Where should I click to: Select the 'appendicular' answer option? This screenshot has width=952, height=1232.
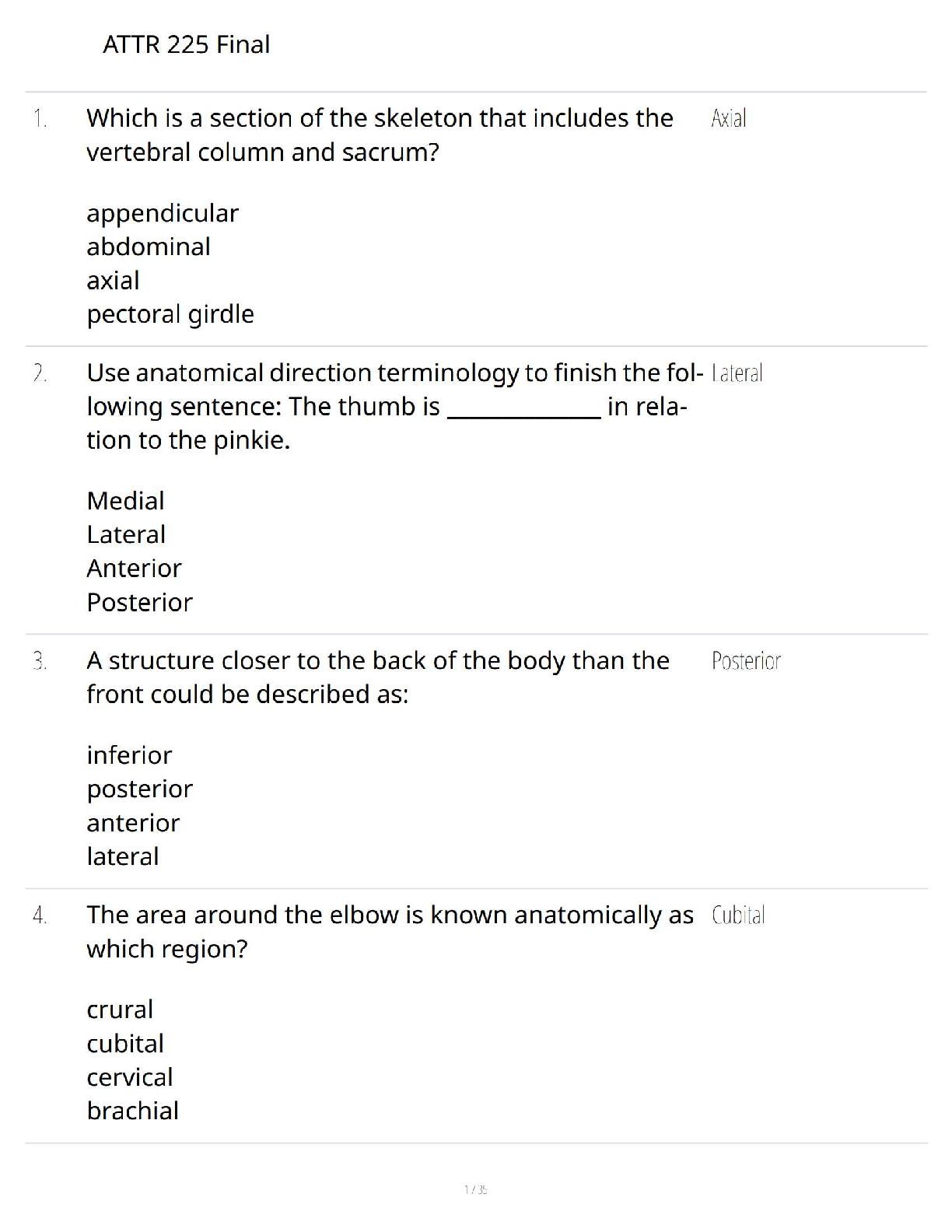coord(163,213)
